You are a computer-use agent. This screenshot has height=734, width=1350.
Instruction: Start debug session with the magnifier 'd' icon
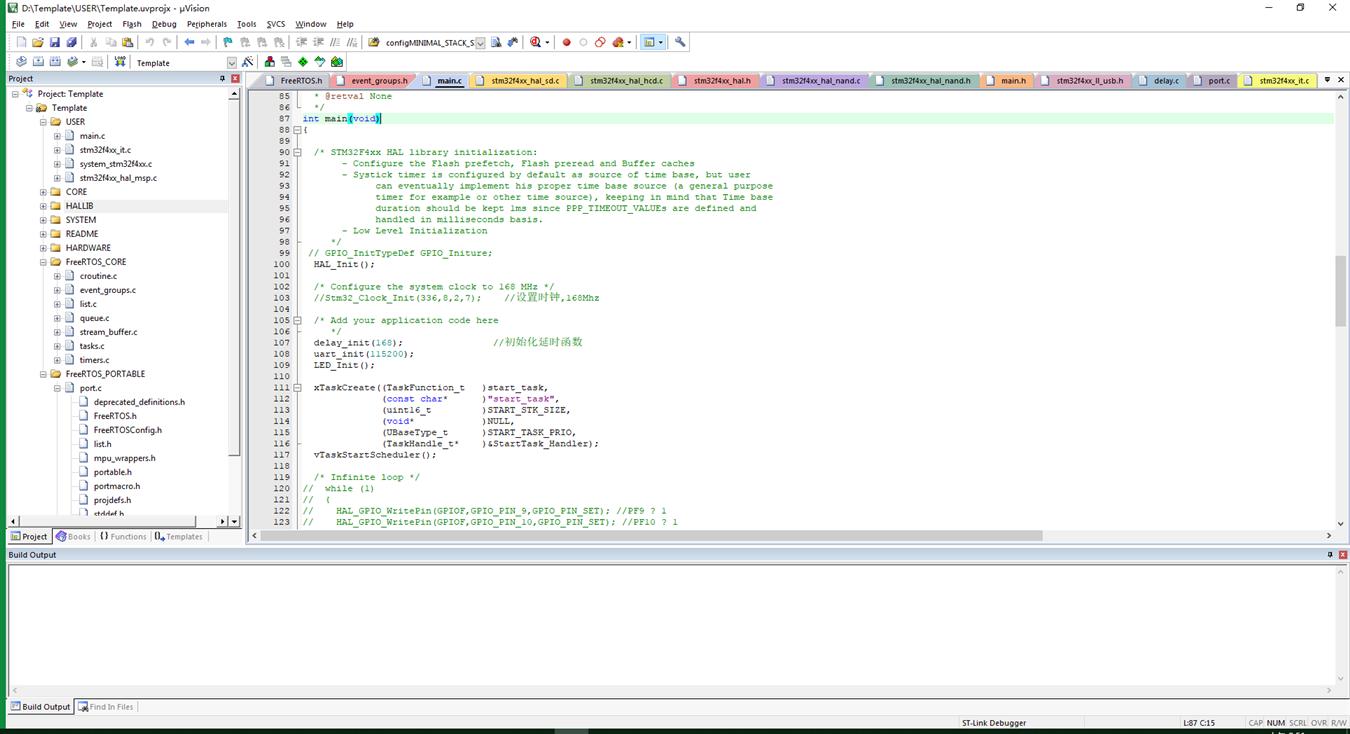pos(536,42)
